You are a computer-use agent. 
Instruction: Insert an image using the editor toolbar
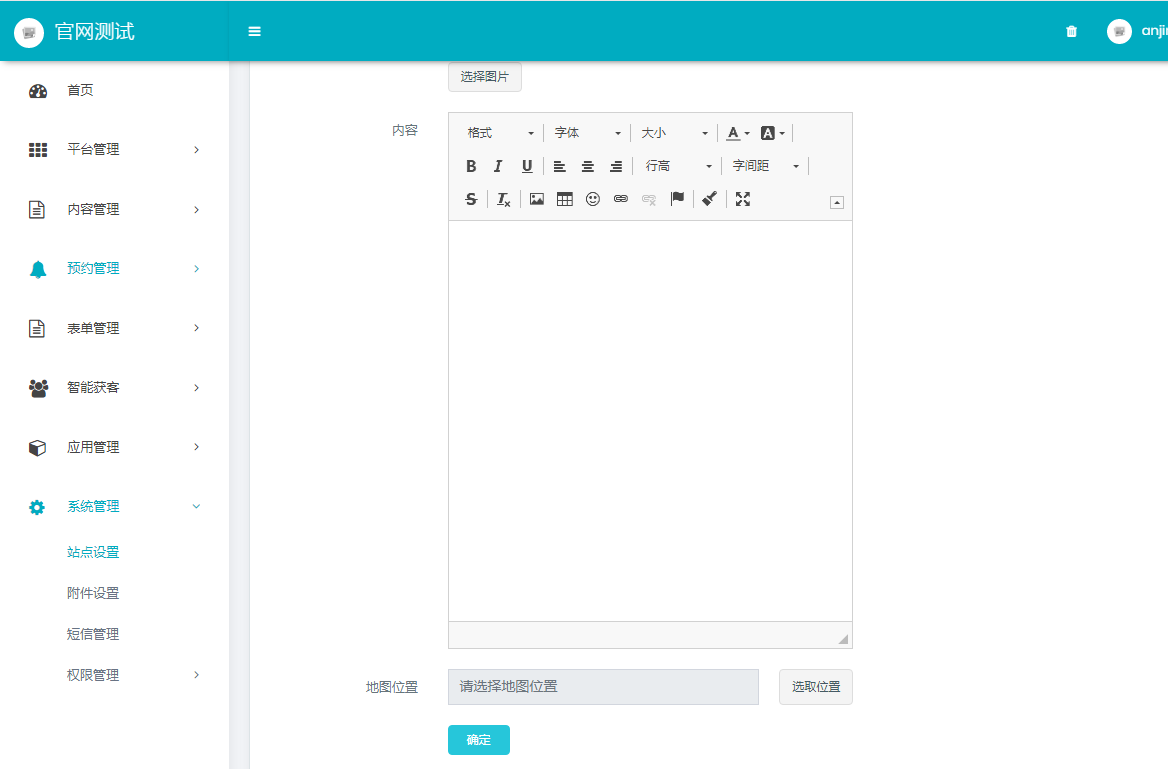pyautogui.click(x=537, y=199)
